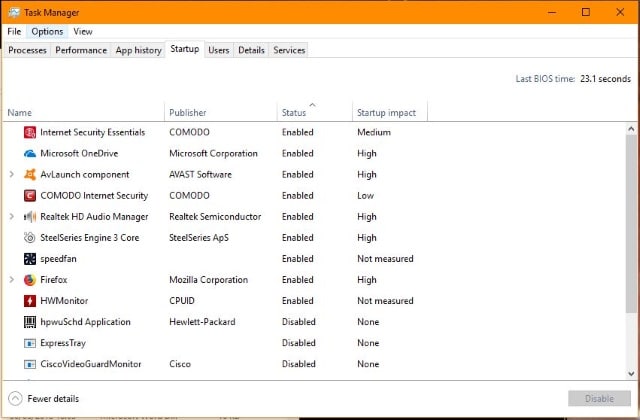Viewport: 640px width, 420px height.
Task: Click the Firefox icon
Action: tap(30, 280)
